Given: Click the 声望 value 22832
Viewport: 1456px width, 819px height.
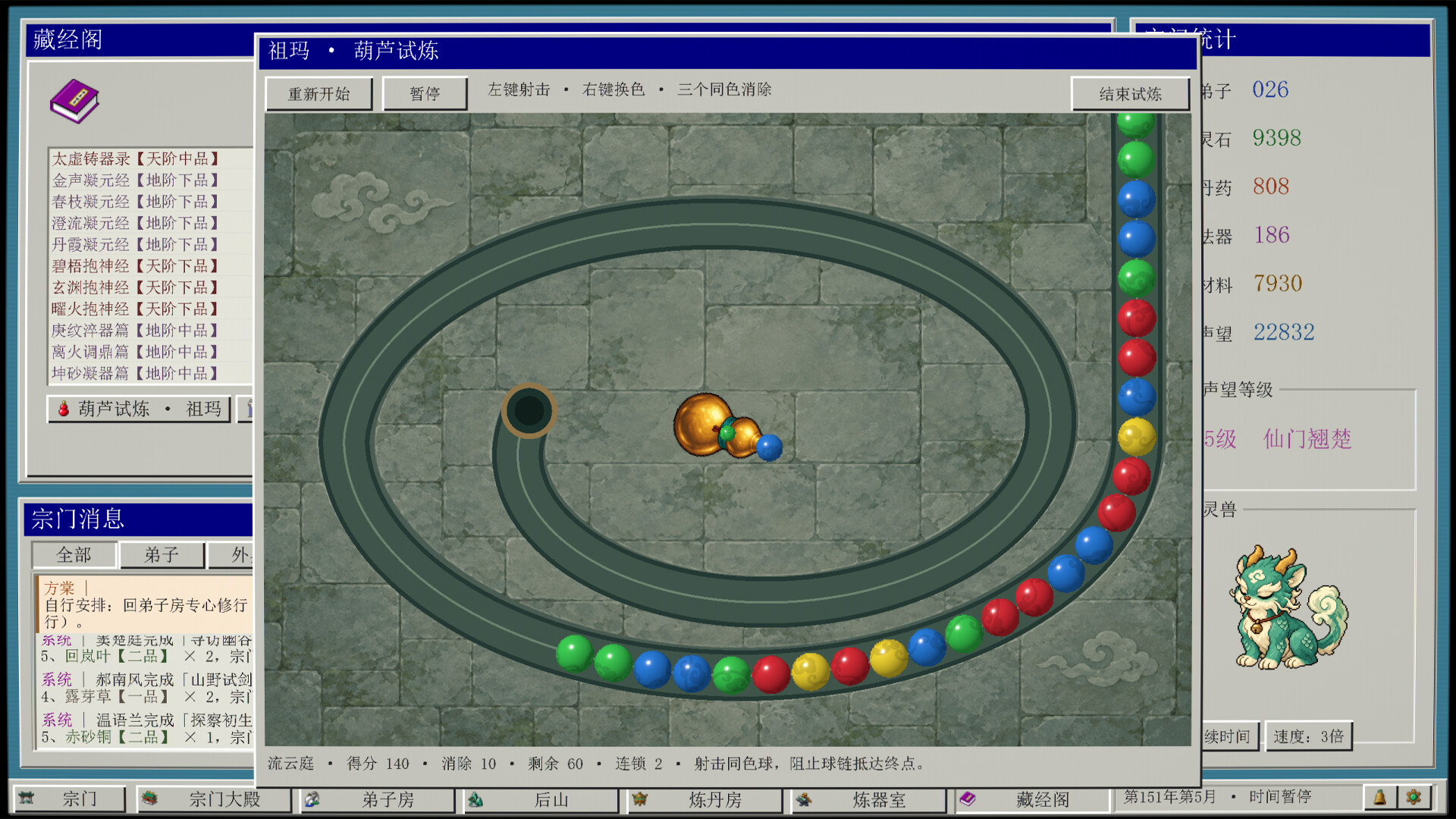Looking at the screenshot, I should coord(1283,332).
